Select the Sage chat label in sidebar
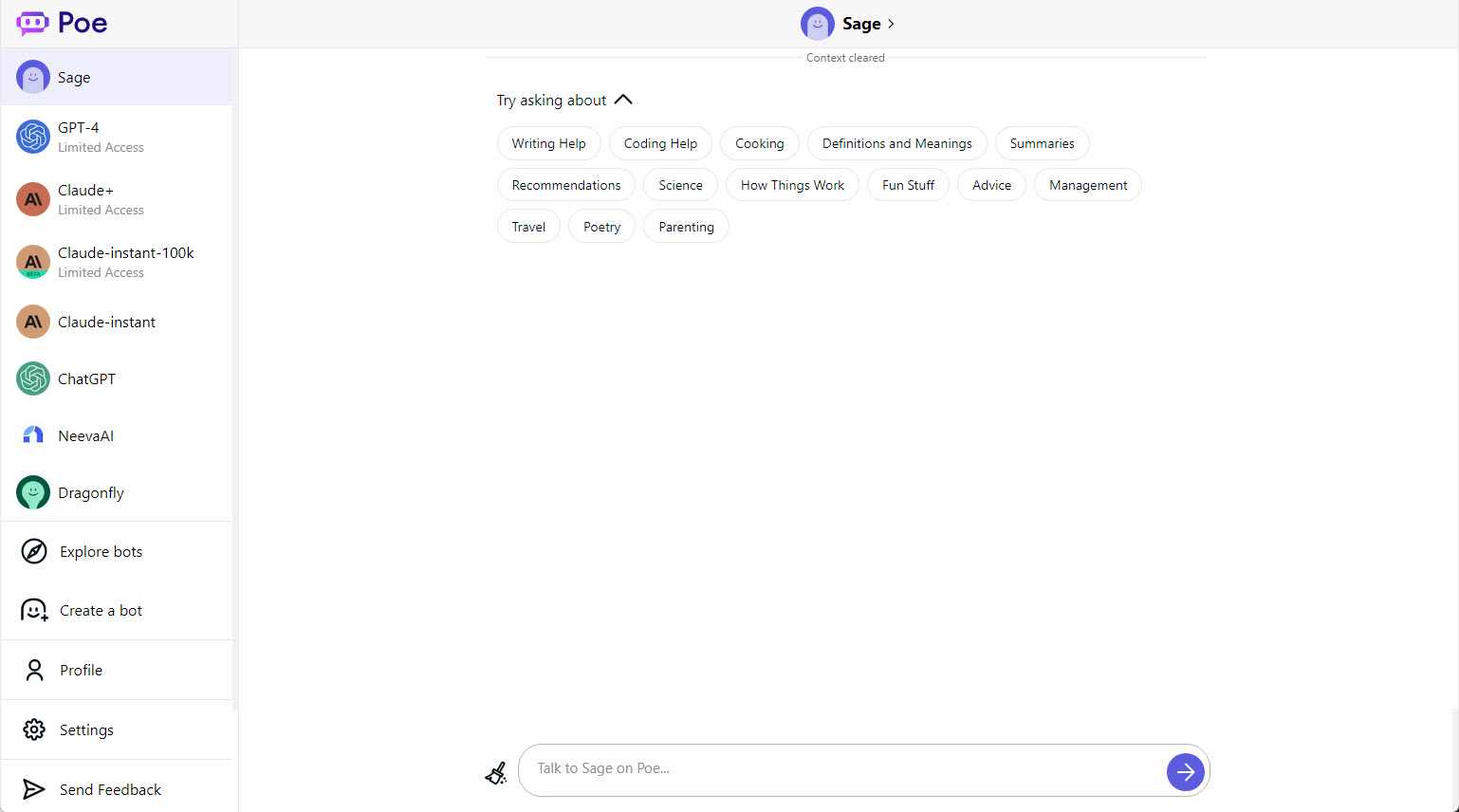The height and width of the screenshot is (812, 1459). [74, 78]
